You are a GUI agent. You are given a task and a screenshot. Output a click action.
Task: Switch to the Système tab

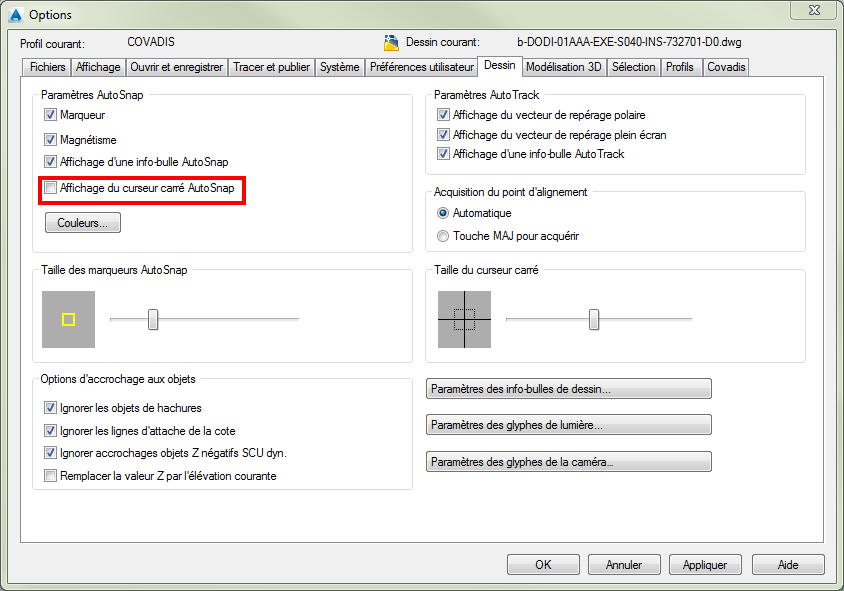tap(340, 67)
